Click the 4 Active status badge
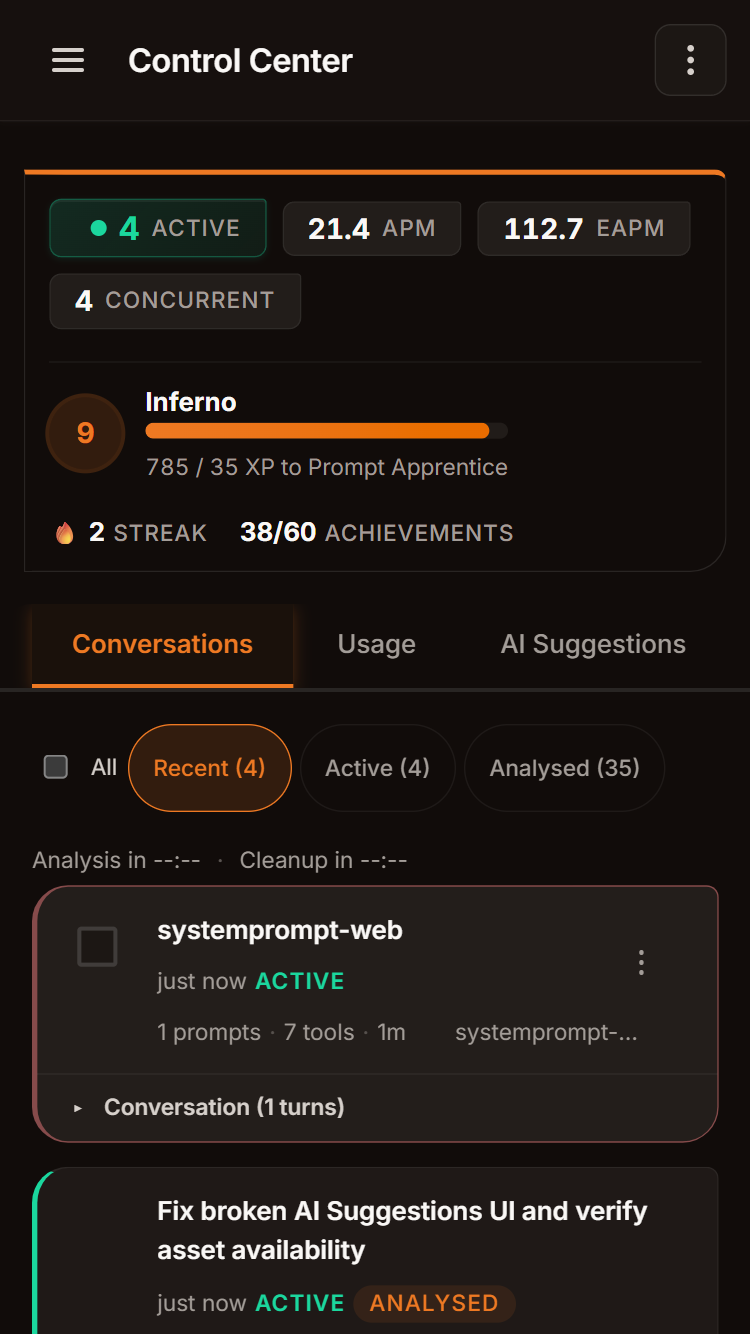Viewport: 750px width, 1334px height. click(x=158, y=228)
